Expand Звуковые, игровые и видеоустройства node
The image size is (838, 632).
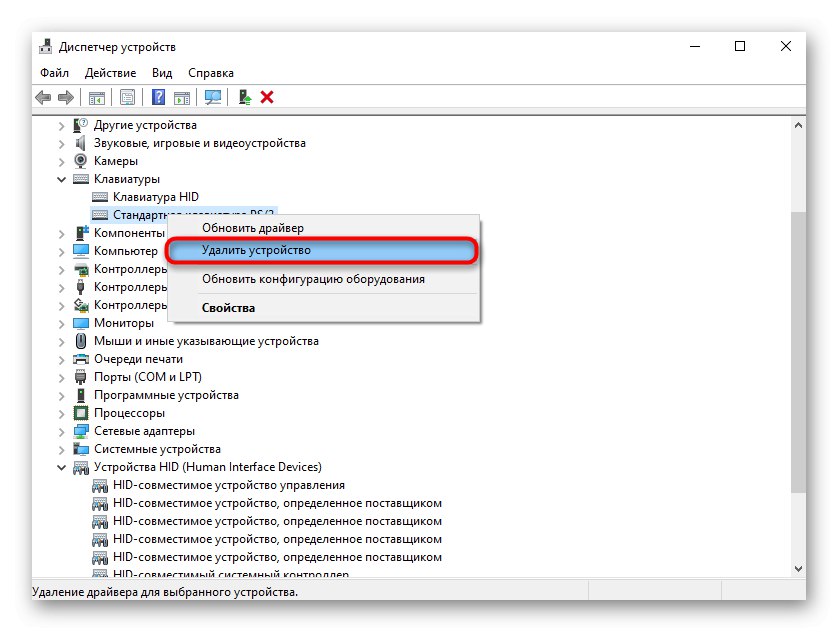(x=61, y=144)
